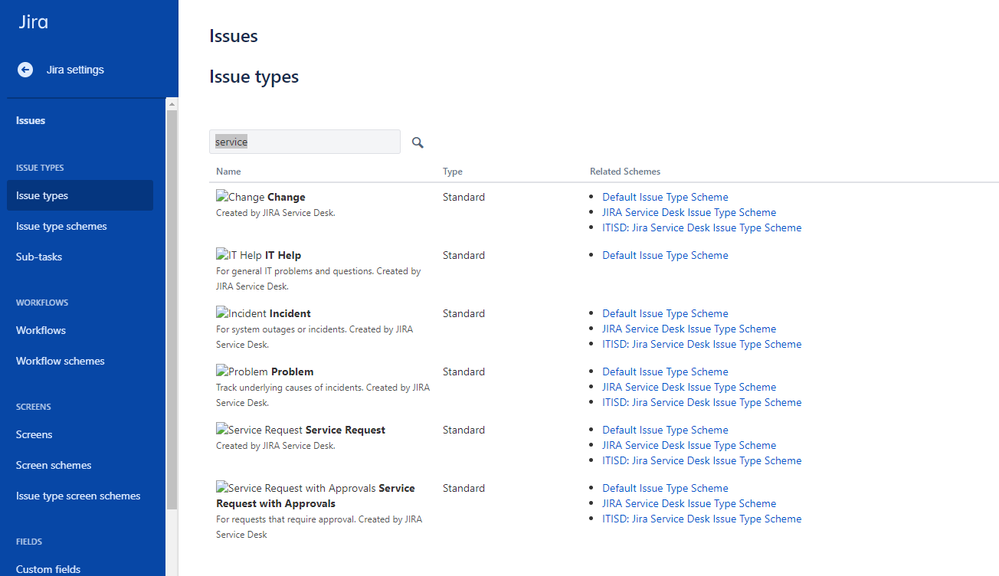Open JIRA Service Desk scheme for Problem
The image size is (999, 576).
(x=689, y=387)
